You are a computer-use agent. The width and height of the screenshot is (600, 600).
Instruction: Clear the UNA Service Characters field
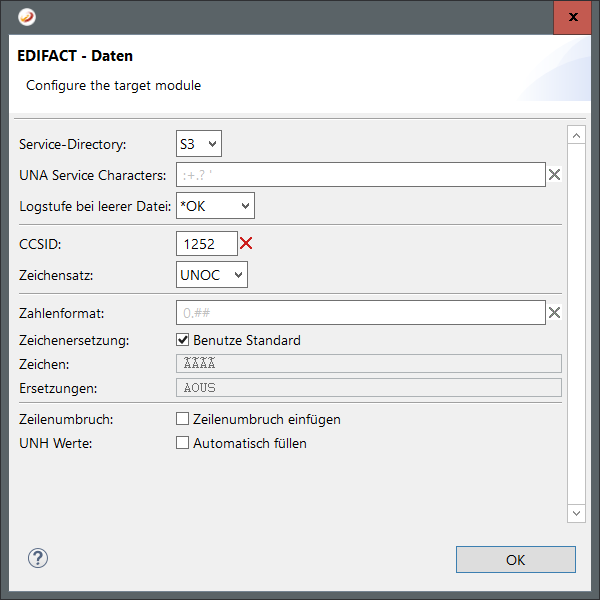pos(554,175)
